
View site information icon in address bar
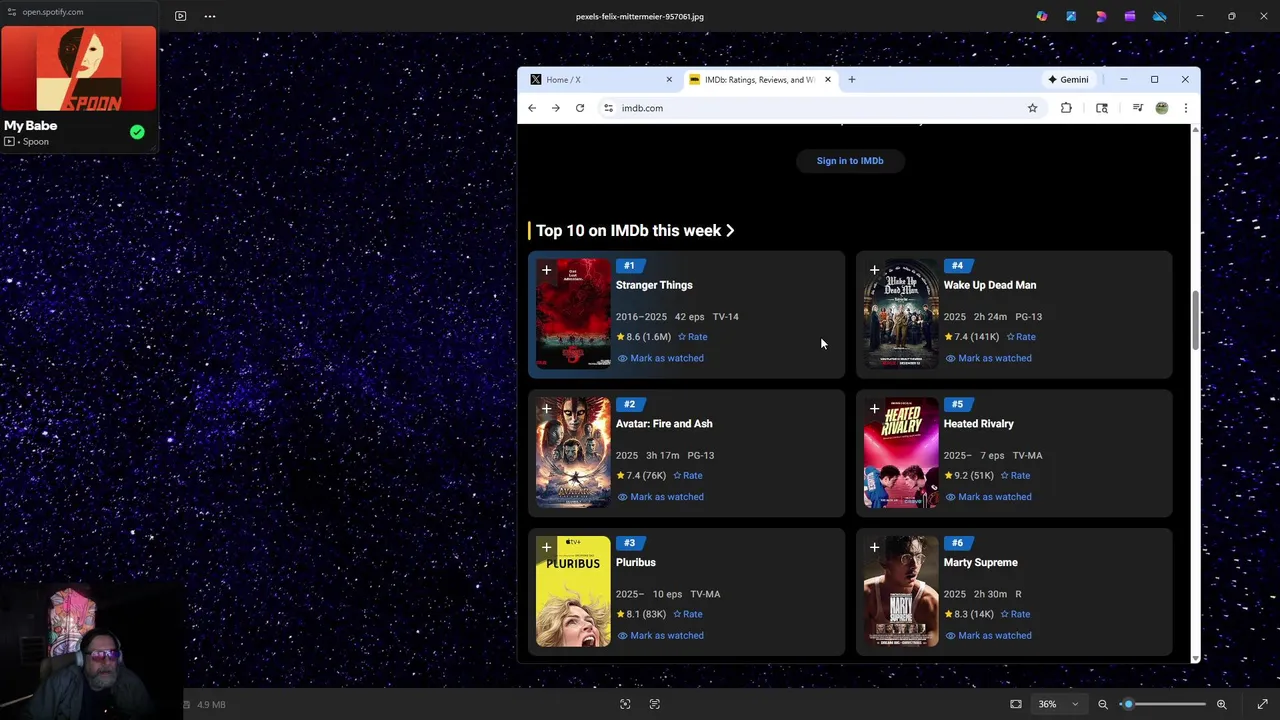pyautogui.click(x=608, y=108)
